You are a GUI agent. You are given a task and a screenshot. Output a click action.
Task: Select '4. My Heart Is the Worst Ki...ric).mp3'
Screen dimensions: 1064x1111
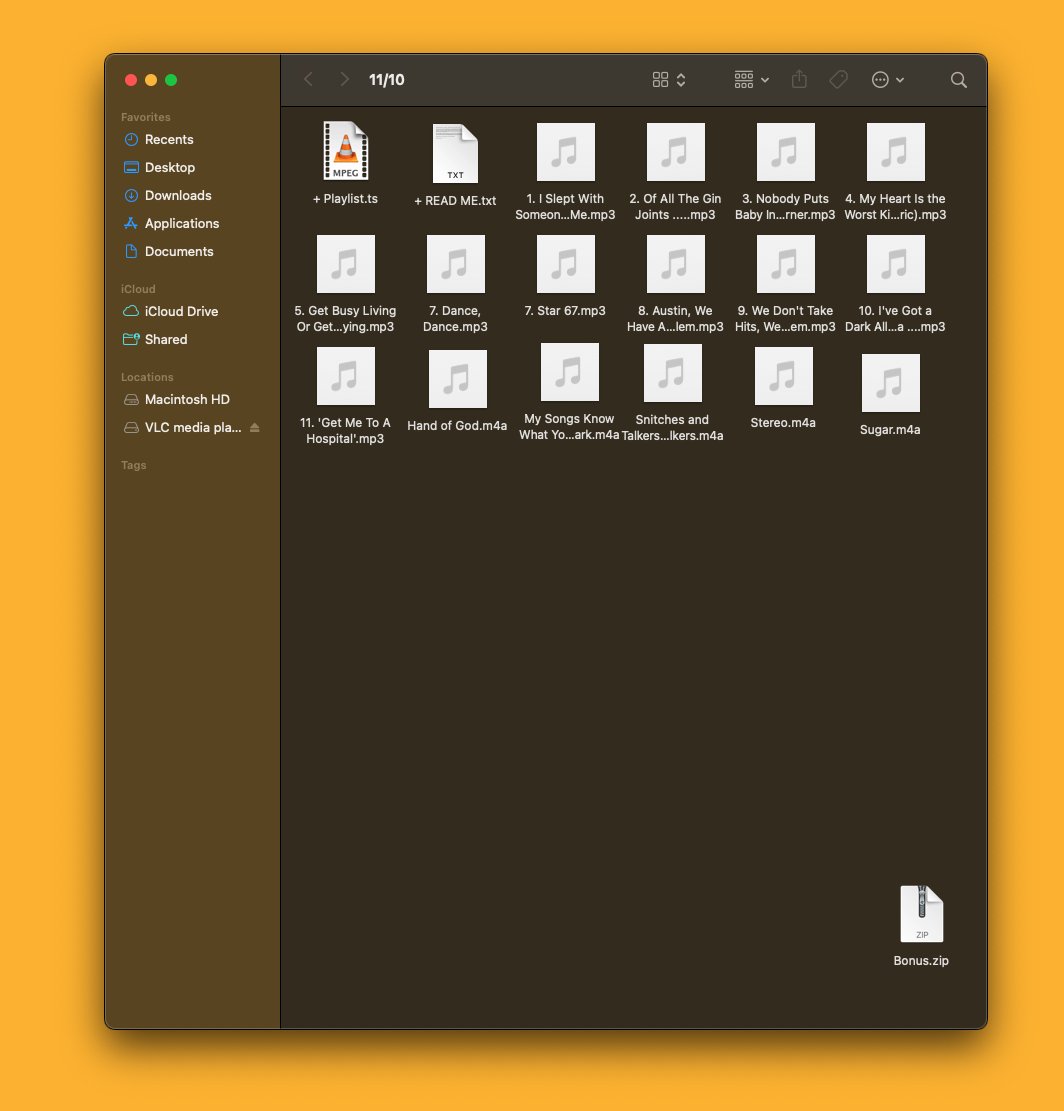[x=895, y=152]
